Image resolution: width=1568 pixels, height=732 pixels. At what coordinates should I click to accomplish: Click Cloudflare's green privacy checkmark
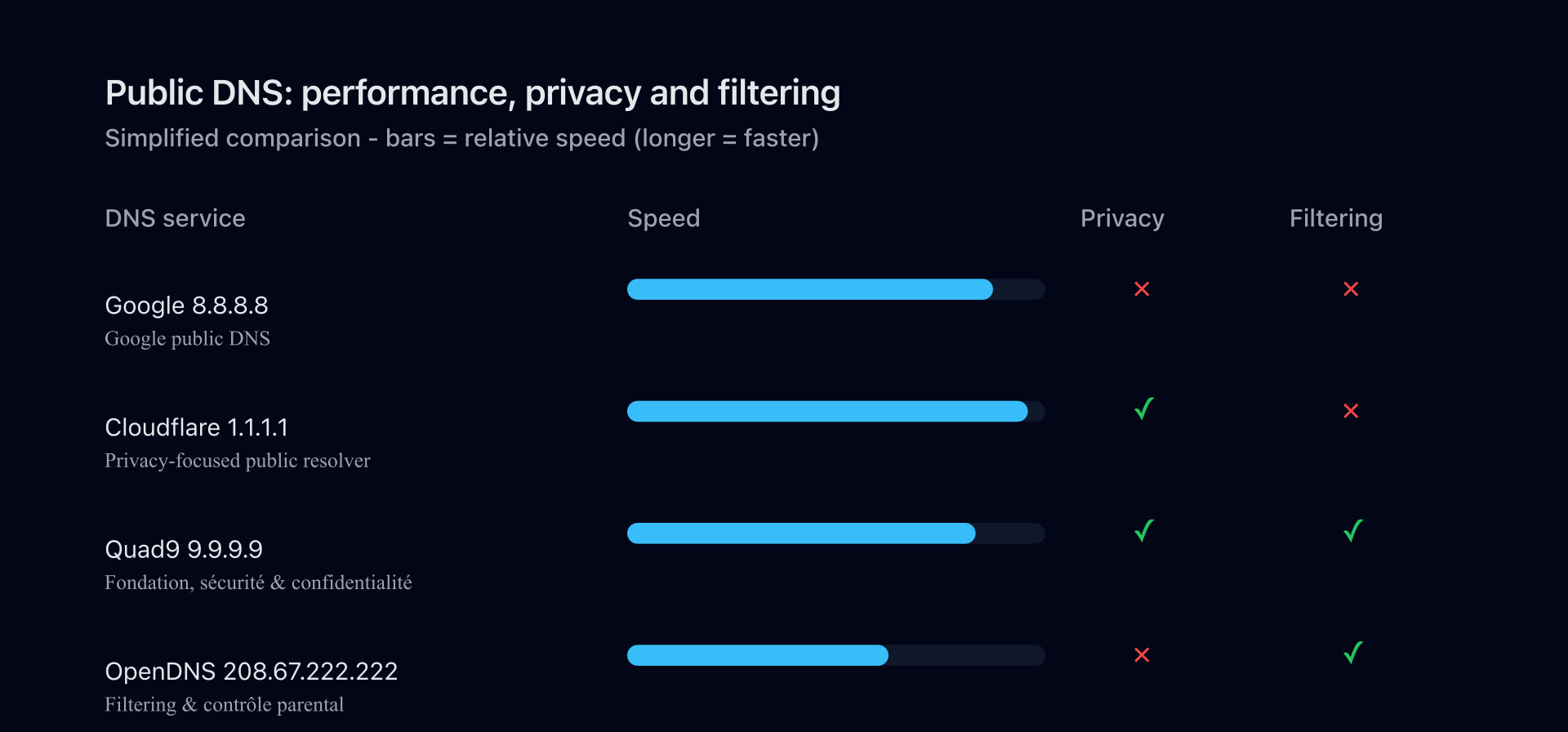coord(1144,408)
